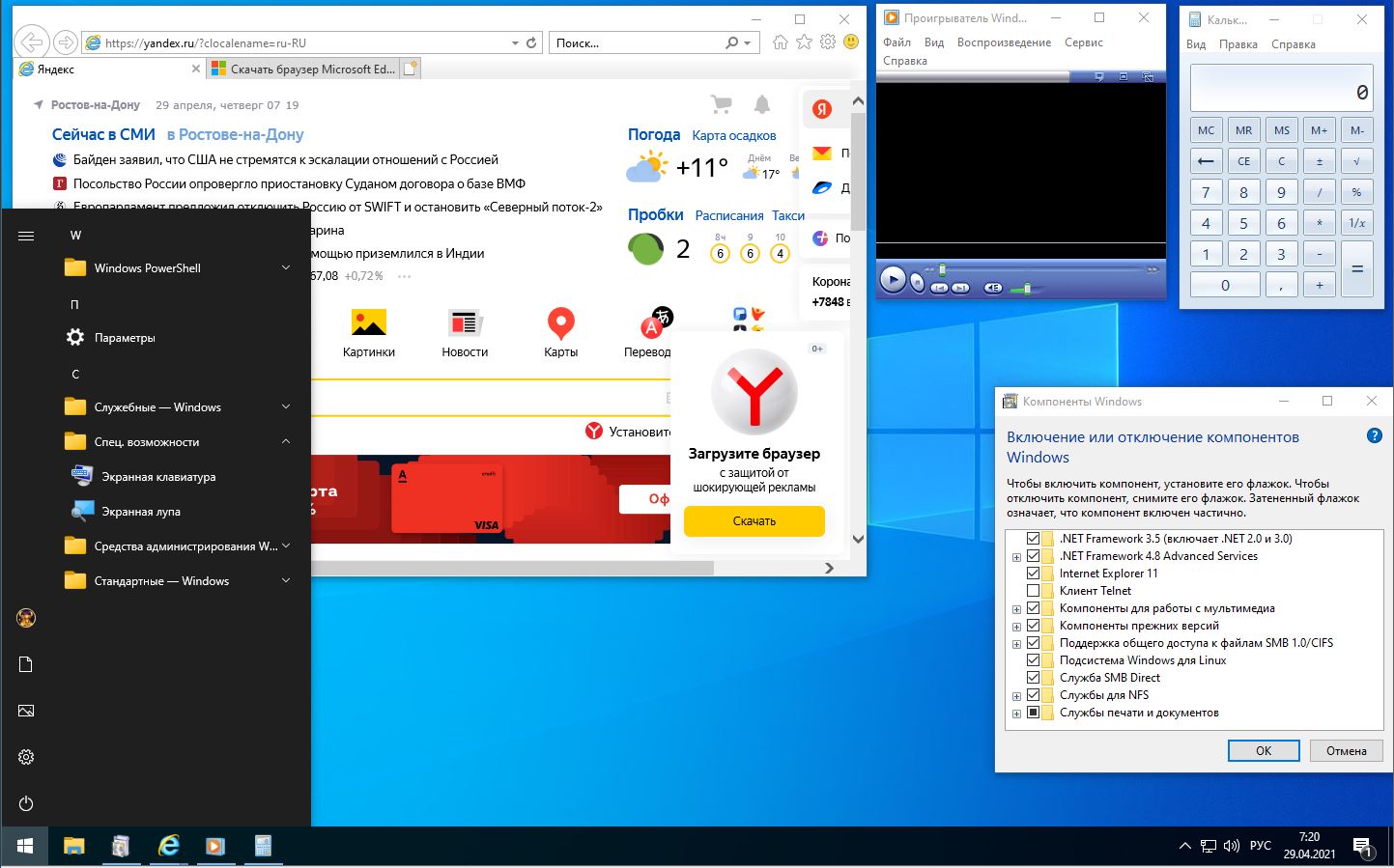Toggle Служба SMB Direct checkbox
The width and height of the screenshot is (1394, 868).
[1033, 678]
